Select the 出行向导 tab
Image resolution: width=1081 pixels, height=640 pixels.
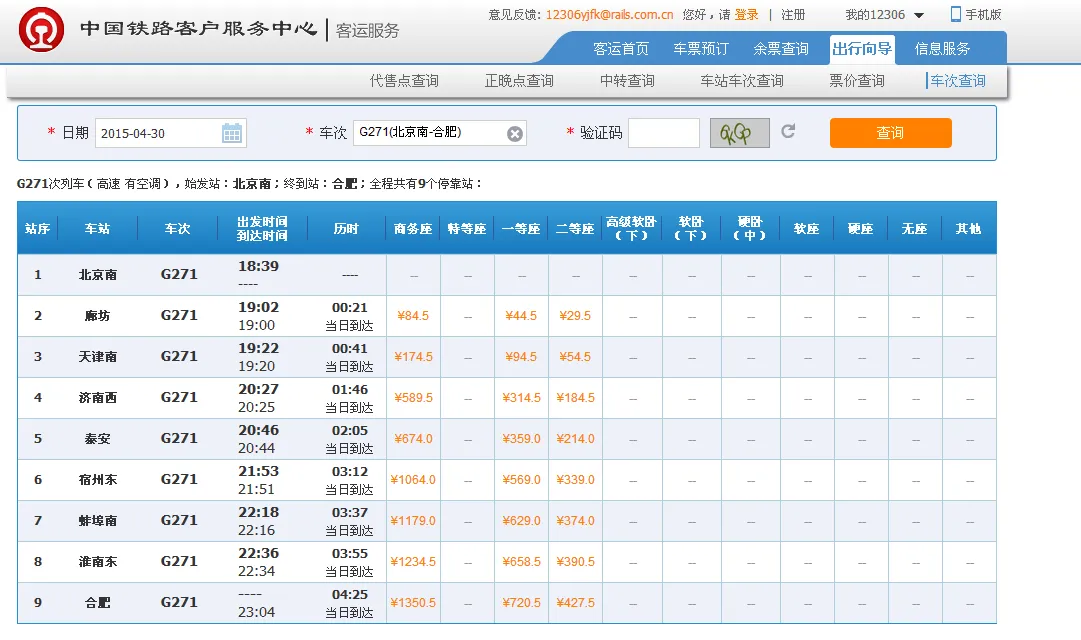tap(862, 49)
